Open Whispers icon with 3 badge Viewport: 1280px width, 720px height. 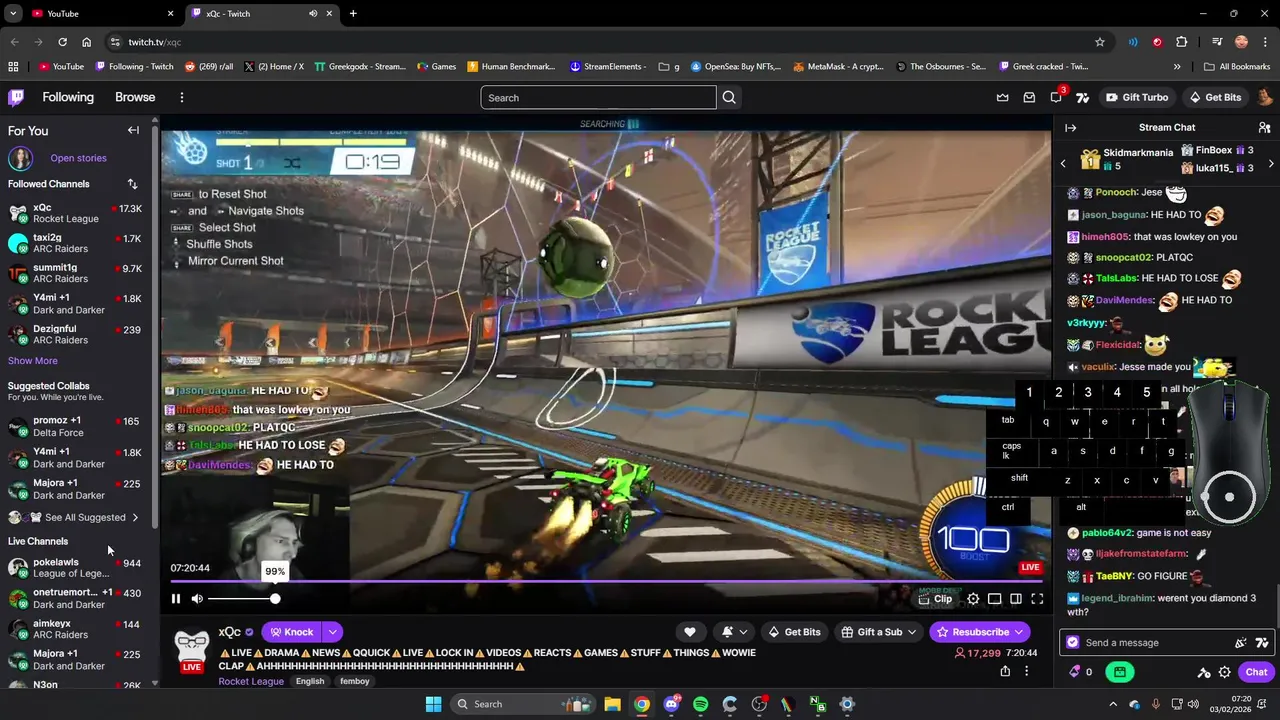tap(1056, 97)
